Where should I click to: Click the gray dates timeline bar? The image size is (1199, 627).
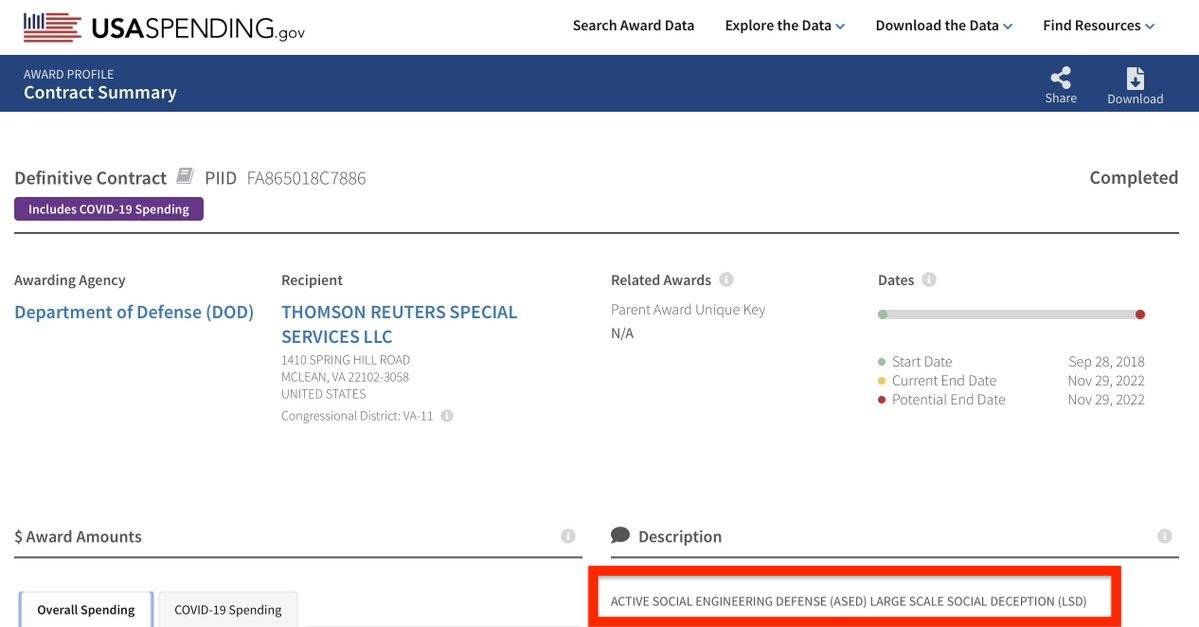[x=1011, y=314]
